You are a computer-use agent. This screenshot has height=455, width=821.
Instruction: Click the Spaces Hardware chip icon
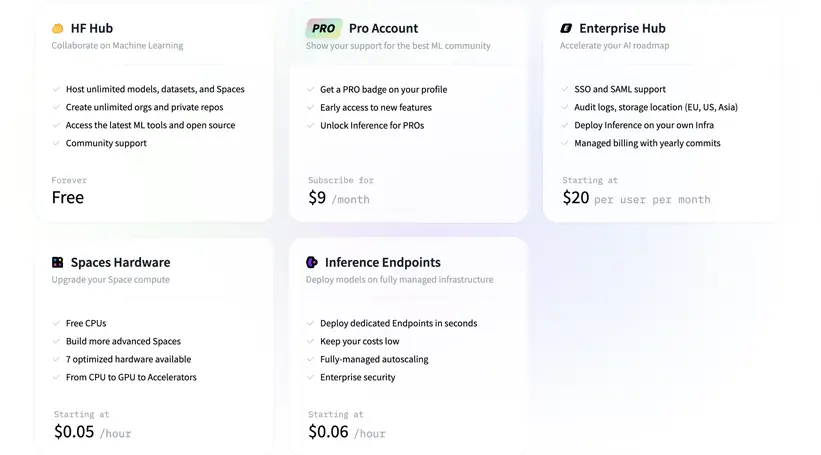coord(58,263)
